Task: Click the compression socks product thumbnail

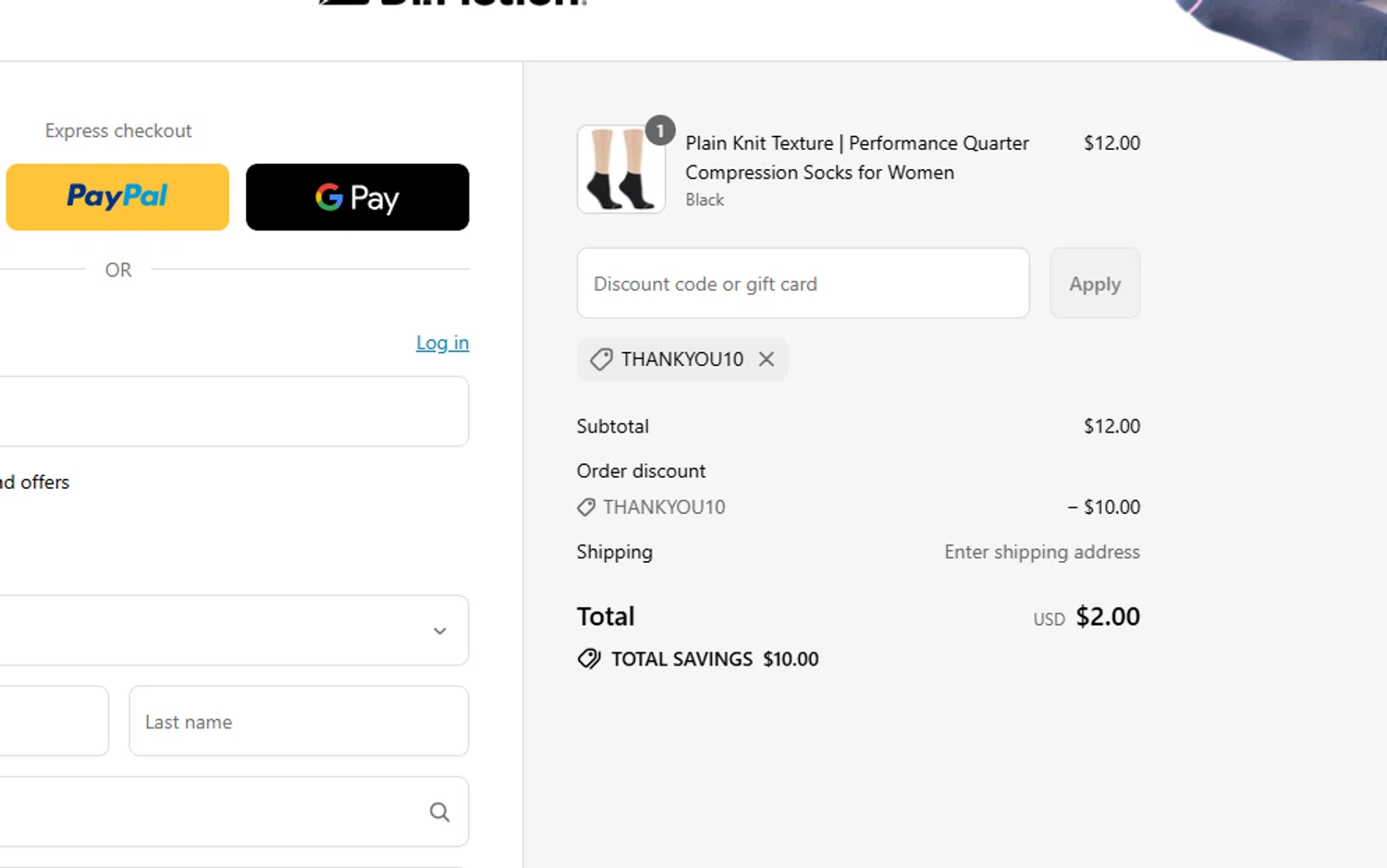Action: tap(621, 169)
